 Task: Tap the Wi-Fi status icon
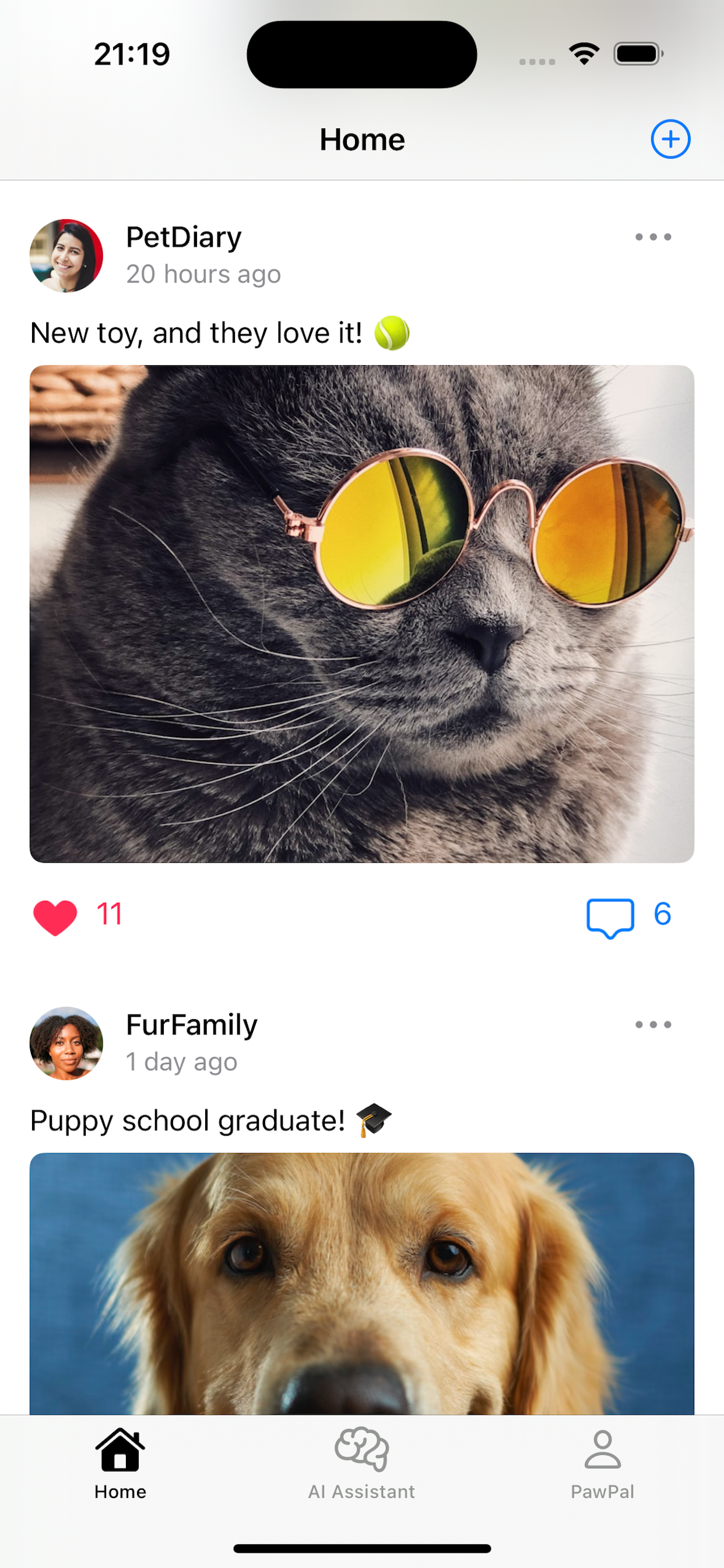pyautogui.click(x=584, y=54)
